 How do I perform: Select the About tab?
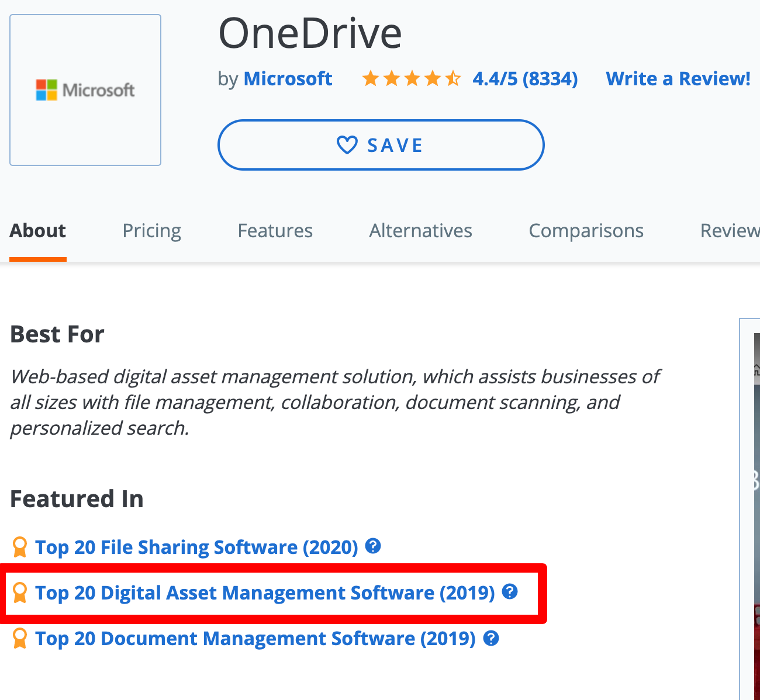click(38, 231)
